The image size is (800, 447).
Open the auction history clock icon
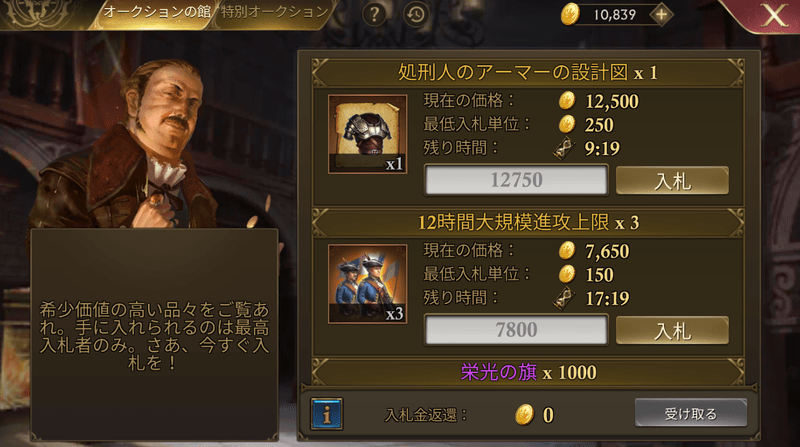(x=416, y=14)
